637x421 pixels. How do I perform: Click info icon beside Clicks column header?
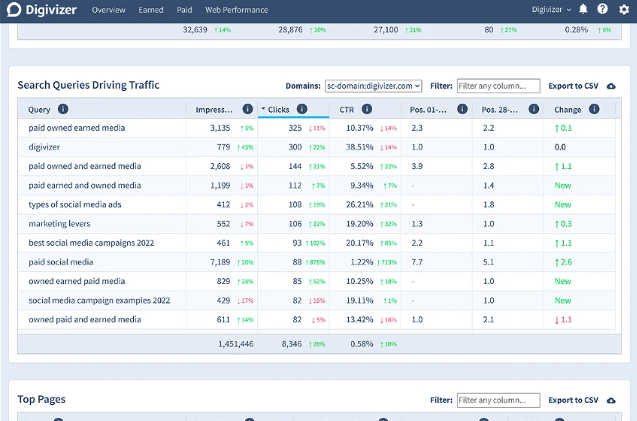[302, 109]
